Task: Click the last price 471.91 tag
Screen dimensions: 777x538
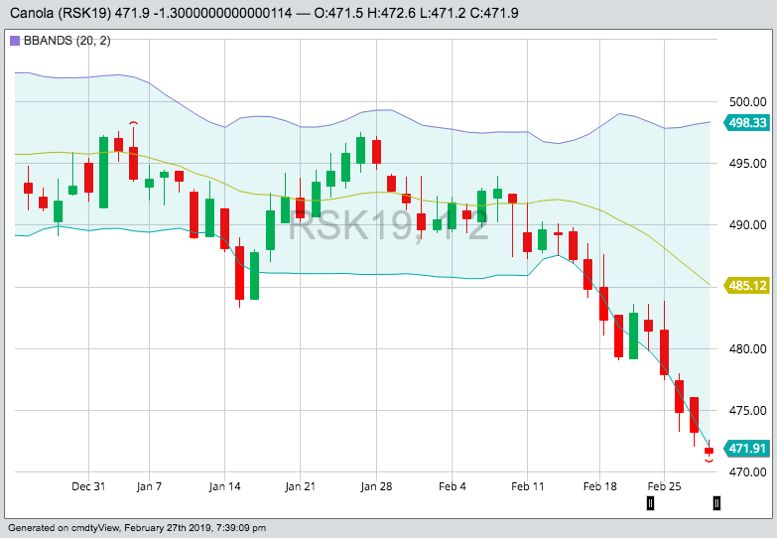Action: (747, 449)
